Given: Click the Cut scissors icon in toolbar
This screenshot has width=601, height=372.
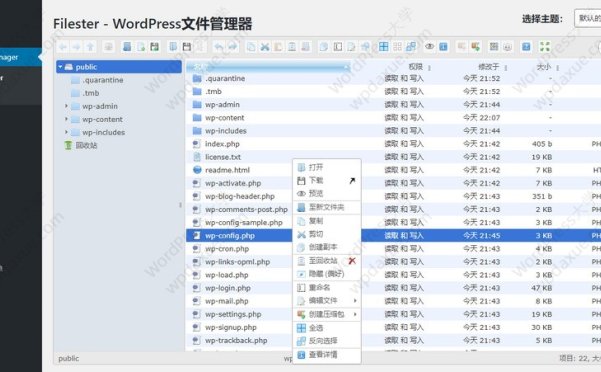Looking at the screenshot, I should (x=264, y=47).
